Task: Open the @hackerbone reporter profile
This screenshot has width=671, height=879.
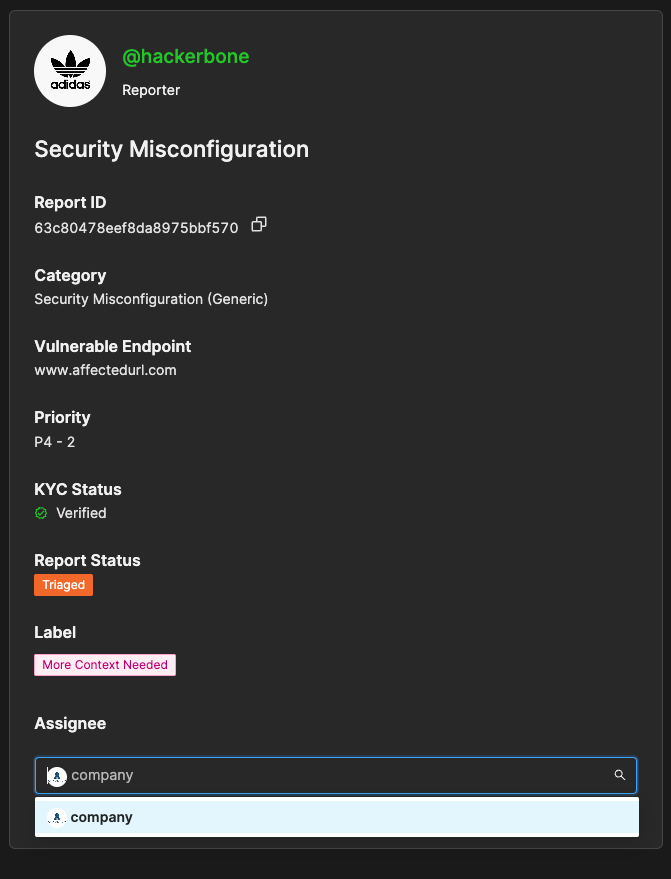Action: pos(185,57)
